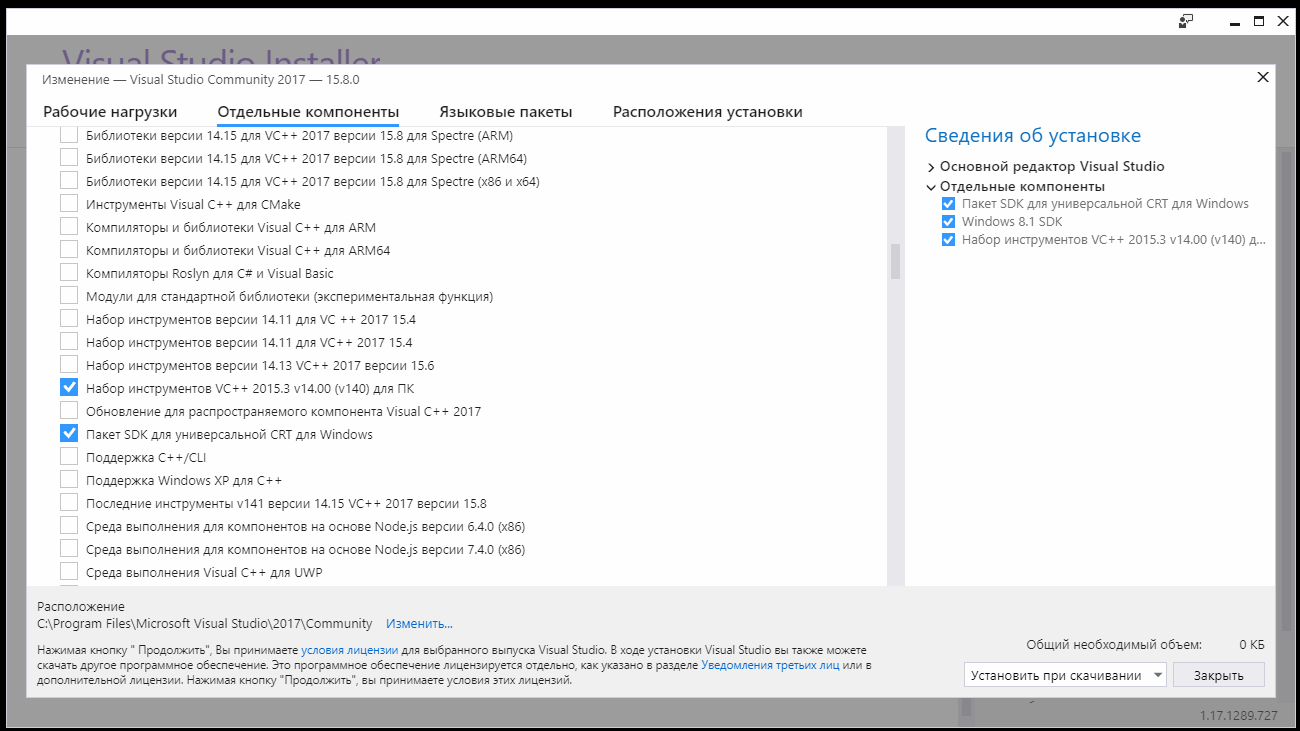Tick Последние инструменты v141 версии 14.15

click(x=69, y=503)
